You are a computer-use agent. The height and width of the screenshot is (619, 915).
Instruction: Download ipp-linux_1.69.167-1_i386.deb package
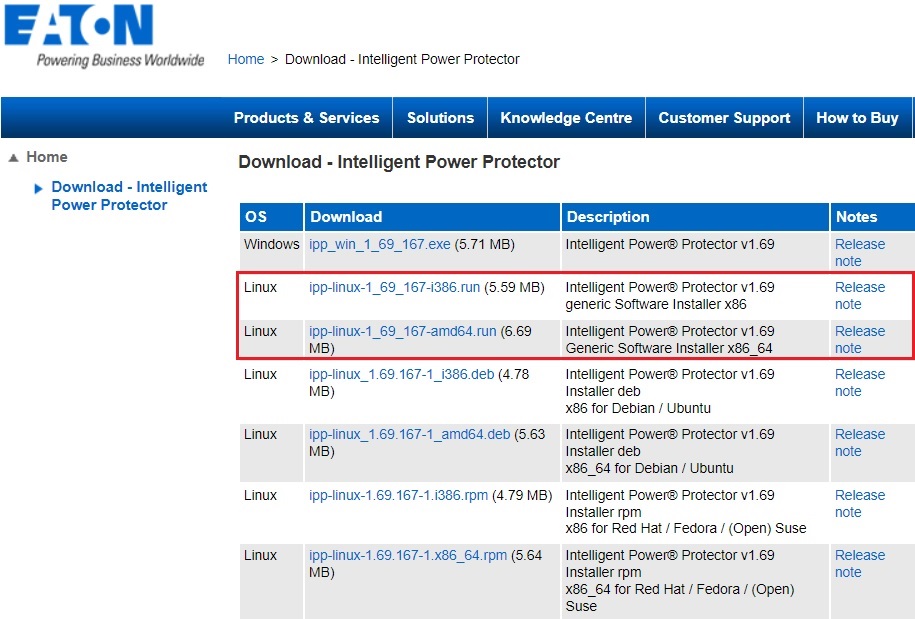coord(401,374)
